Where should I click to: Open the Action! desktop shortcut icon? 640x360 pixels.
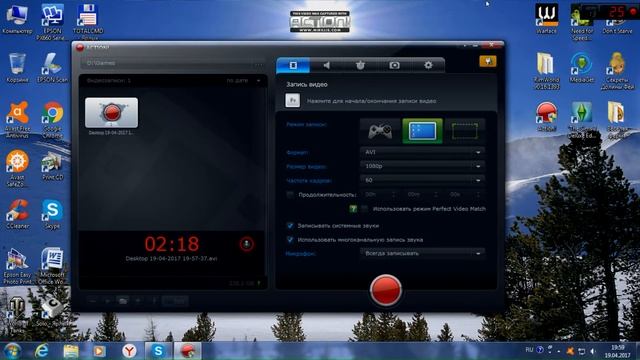pyautogui.click(x=547, y=117)
